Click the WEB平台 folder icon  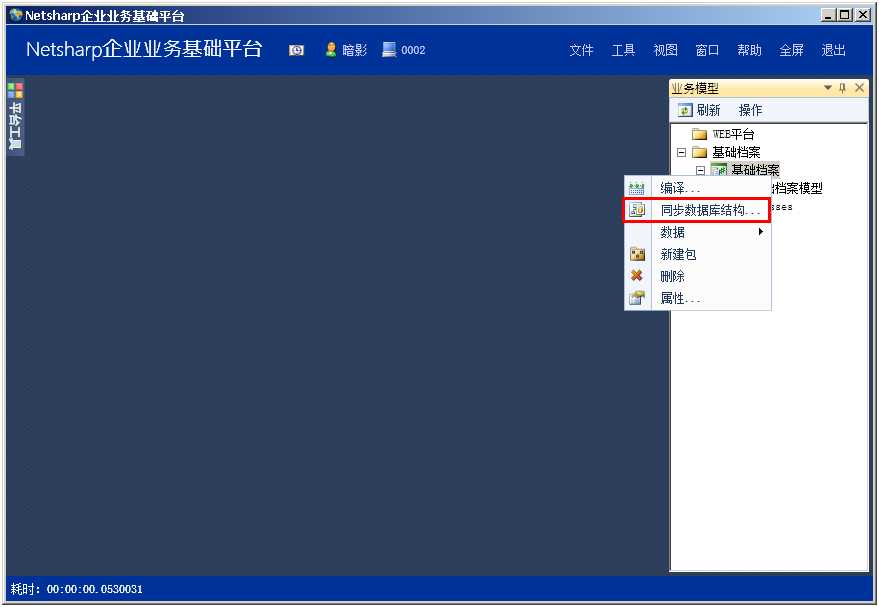click(x=699, y=135)
